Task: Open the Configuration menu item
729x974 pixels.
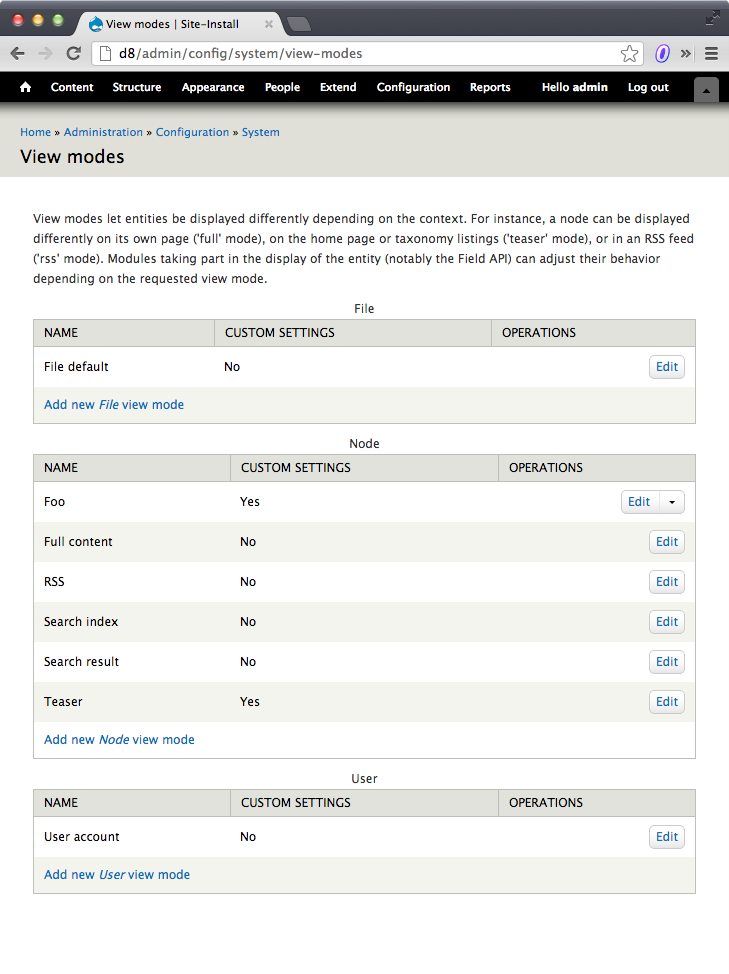Action: [413, 88]
